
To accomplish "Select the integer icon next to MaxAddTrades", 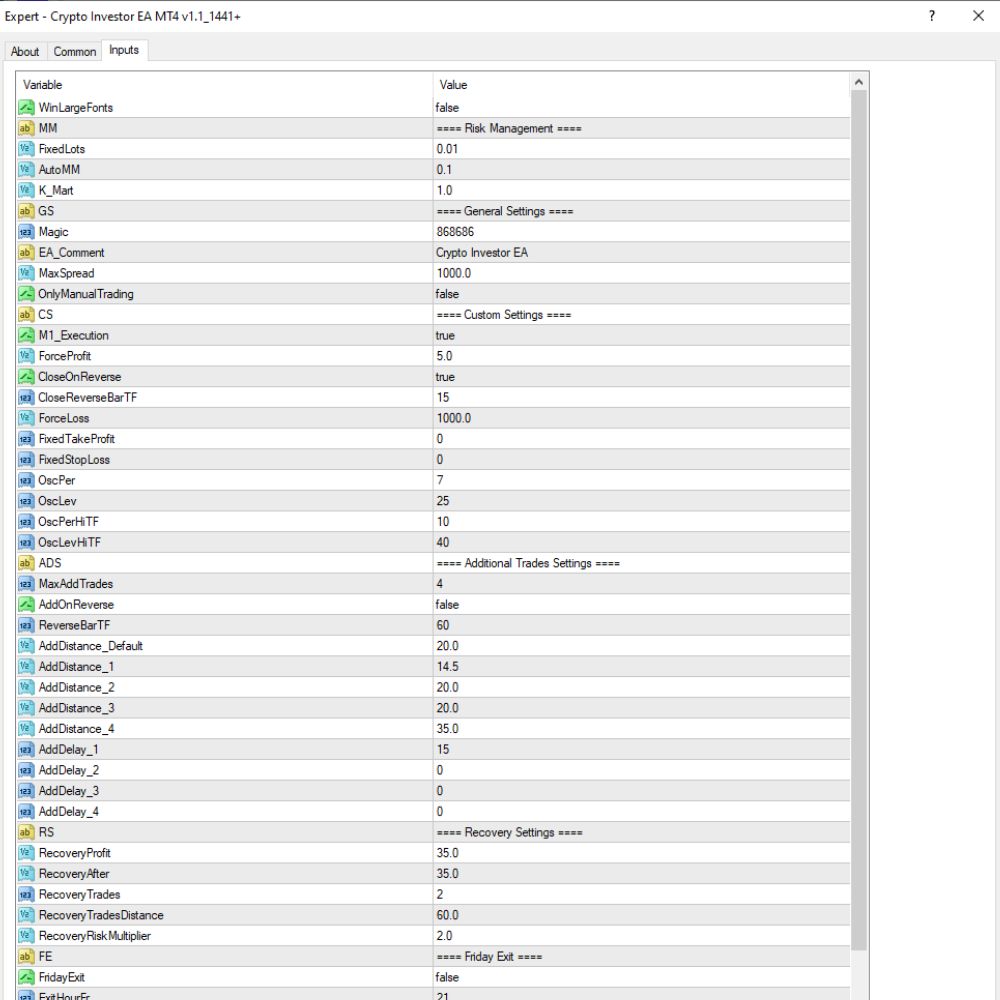I will 26,584.
